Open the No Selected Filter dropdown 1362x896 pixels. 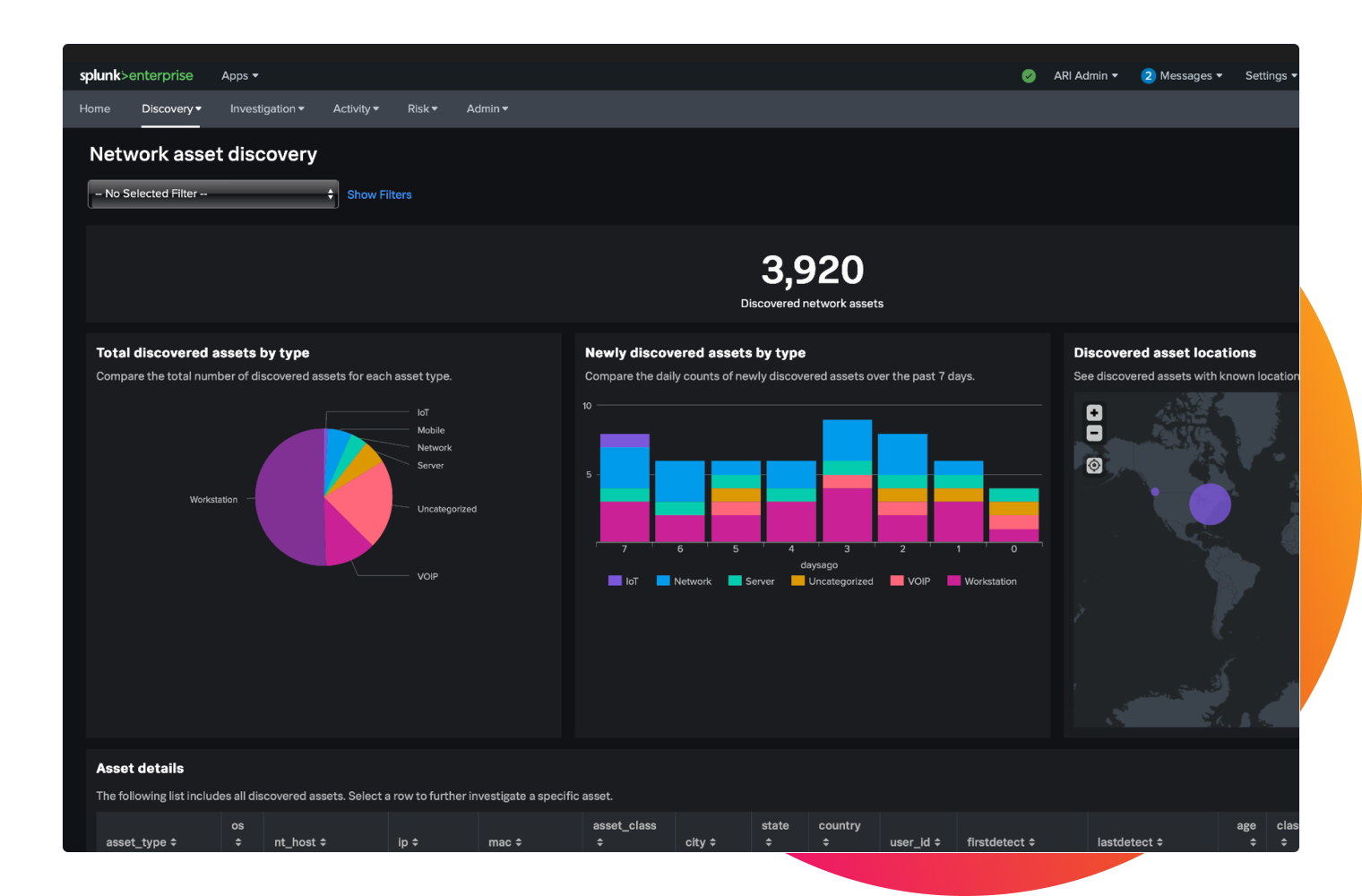point(212,194)
